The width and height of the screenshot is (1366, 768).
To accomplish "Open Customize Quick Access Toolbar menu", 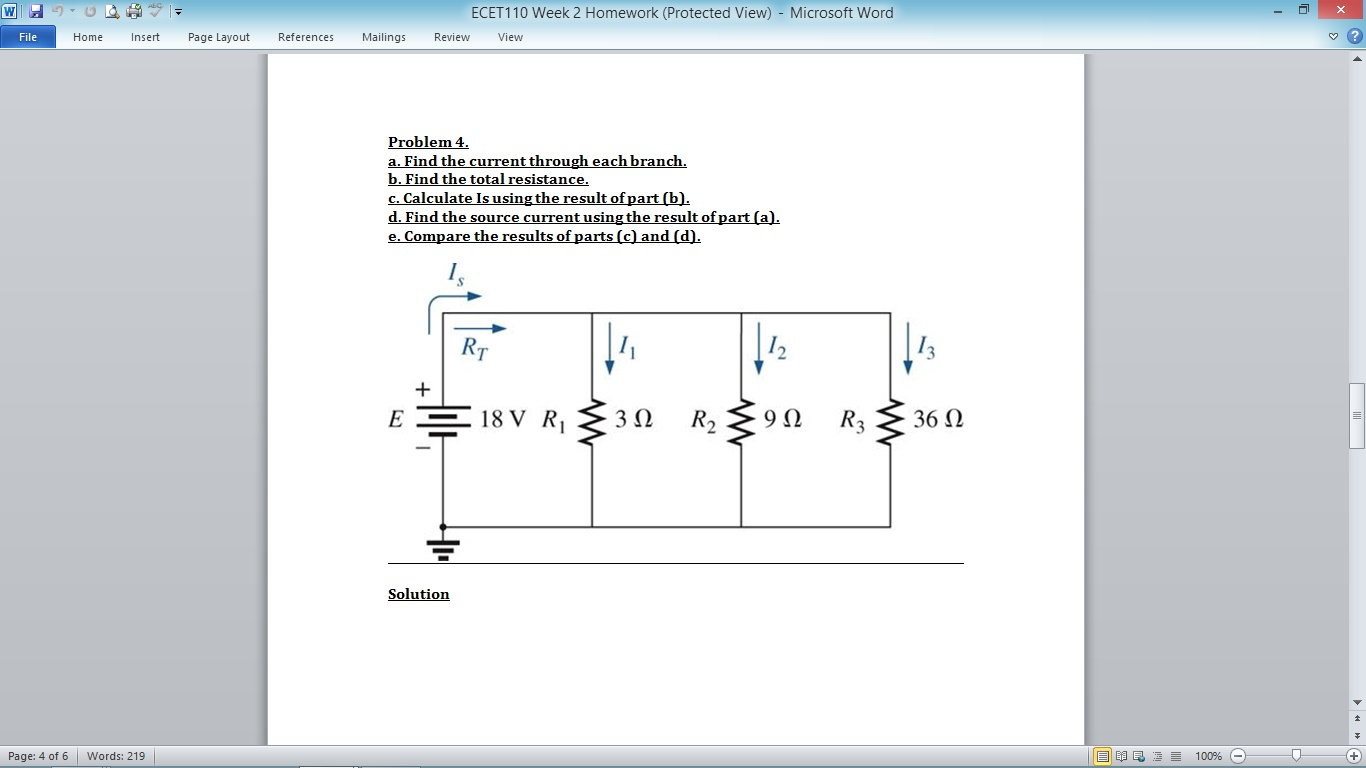I will point(177,12).
